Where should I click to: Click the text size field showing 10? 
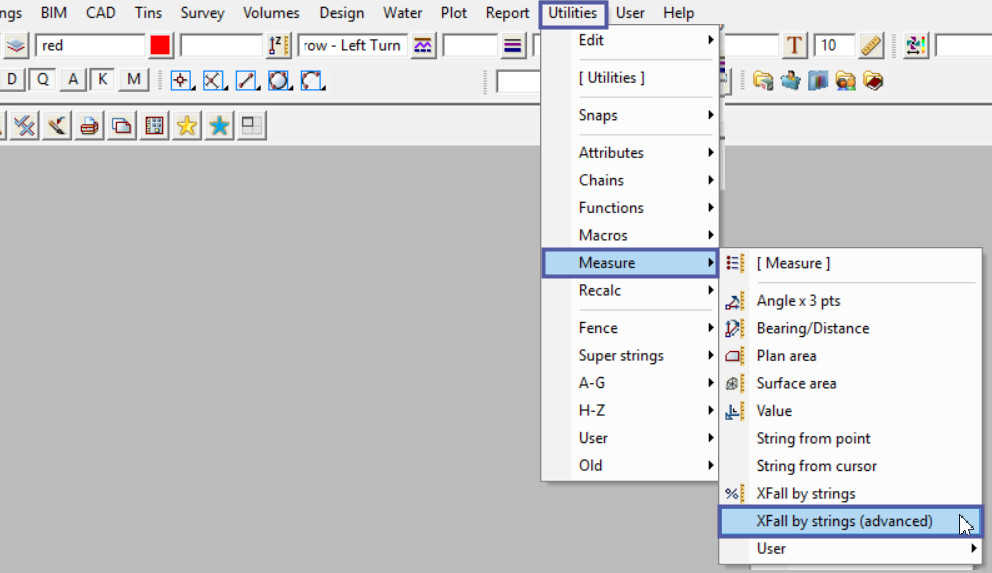[x=833, y=46]
